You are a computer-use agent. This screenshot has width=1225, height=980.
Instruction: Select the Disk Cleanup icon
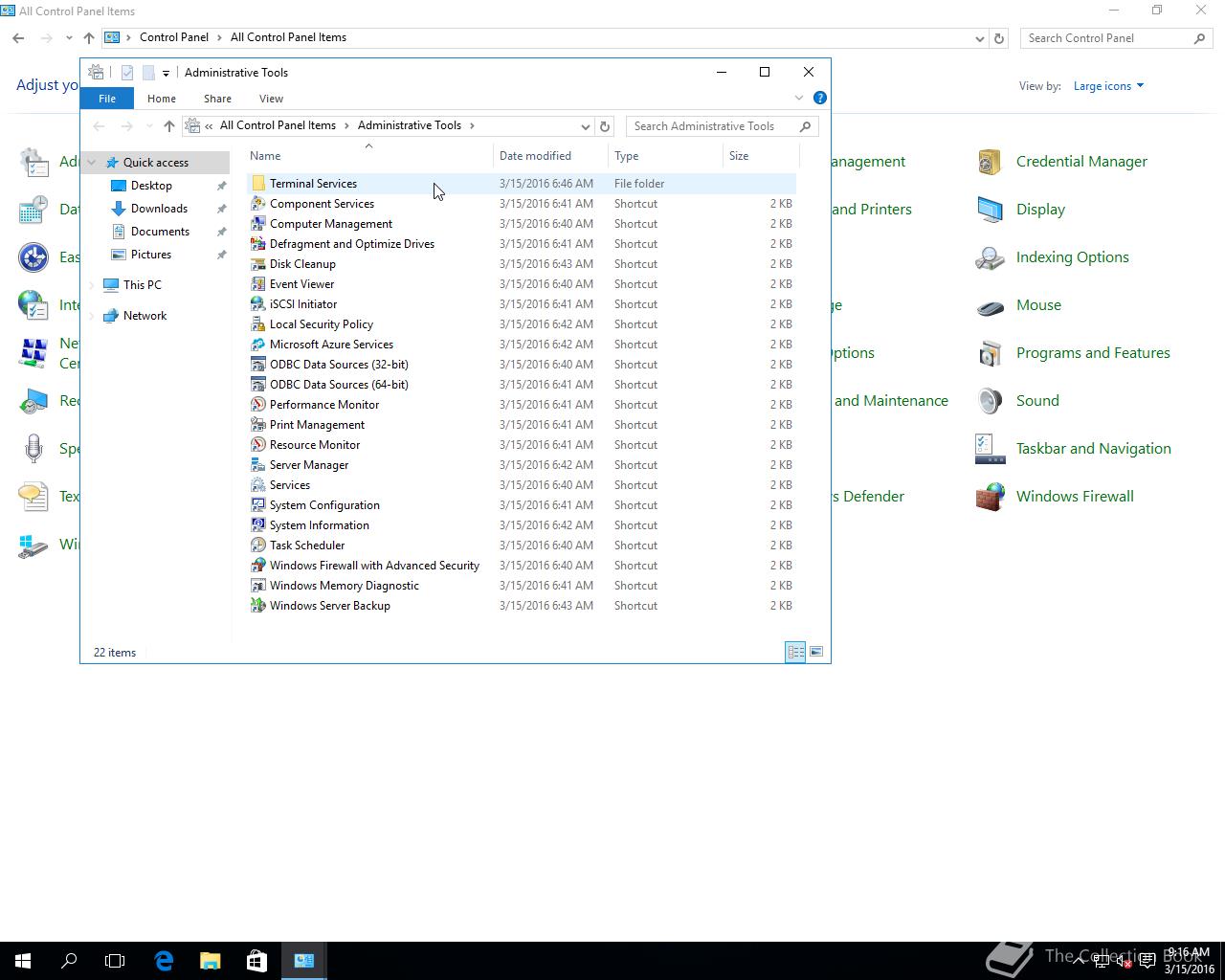pos(257,264)
